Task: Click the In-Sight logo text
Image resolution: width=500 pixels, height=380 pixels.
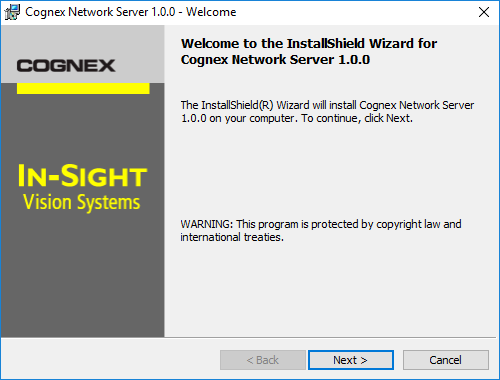Action: point(82,176)
